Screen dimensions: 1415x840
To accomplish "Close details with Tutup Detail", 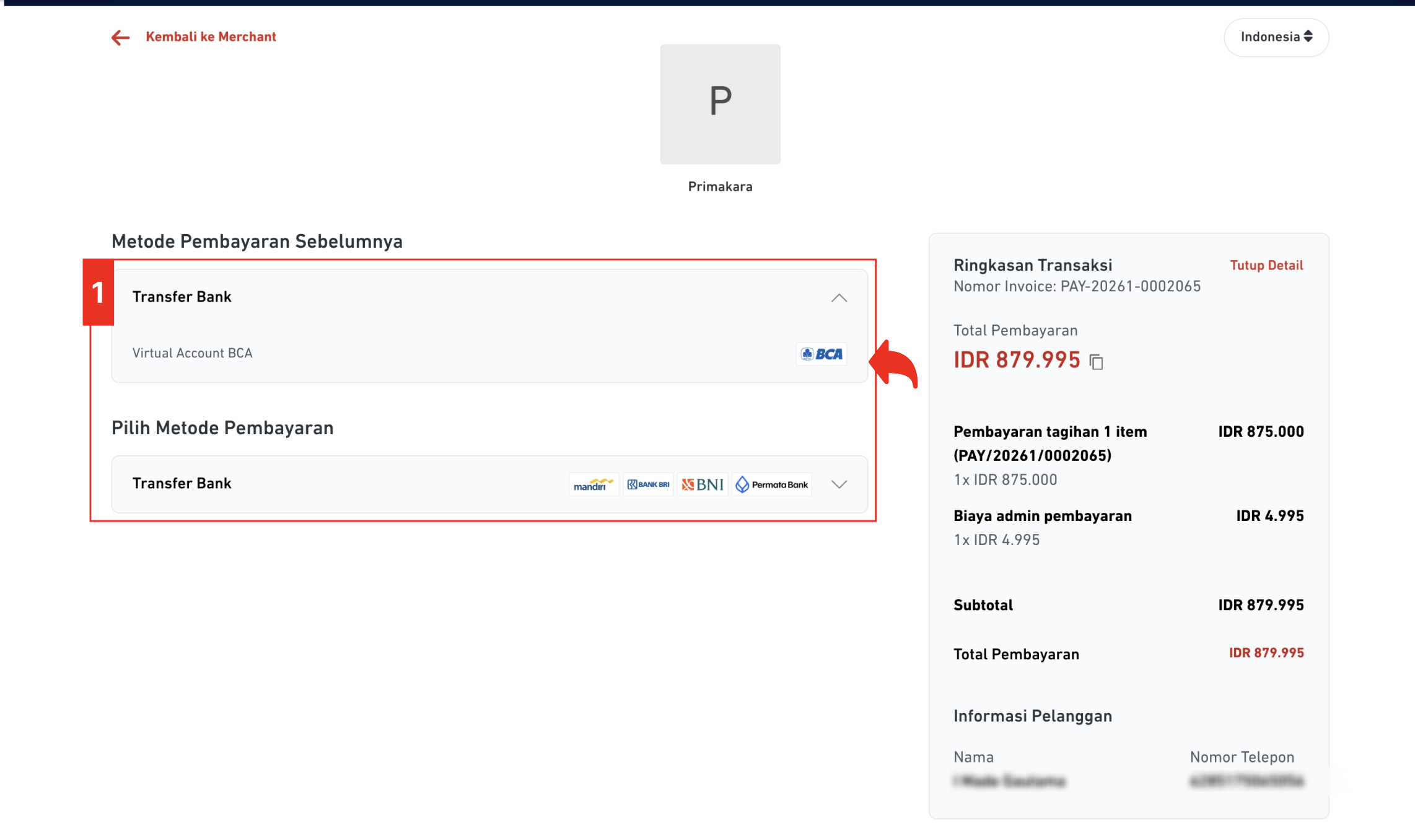I will tap(1266, 265).
